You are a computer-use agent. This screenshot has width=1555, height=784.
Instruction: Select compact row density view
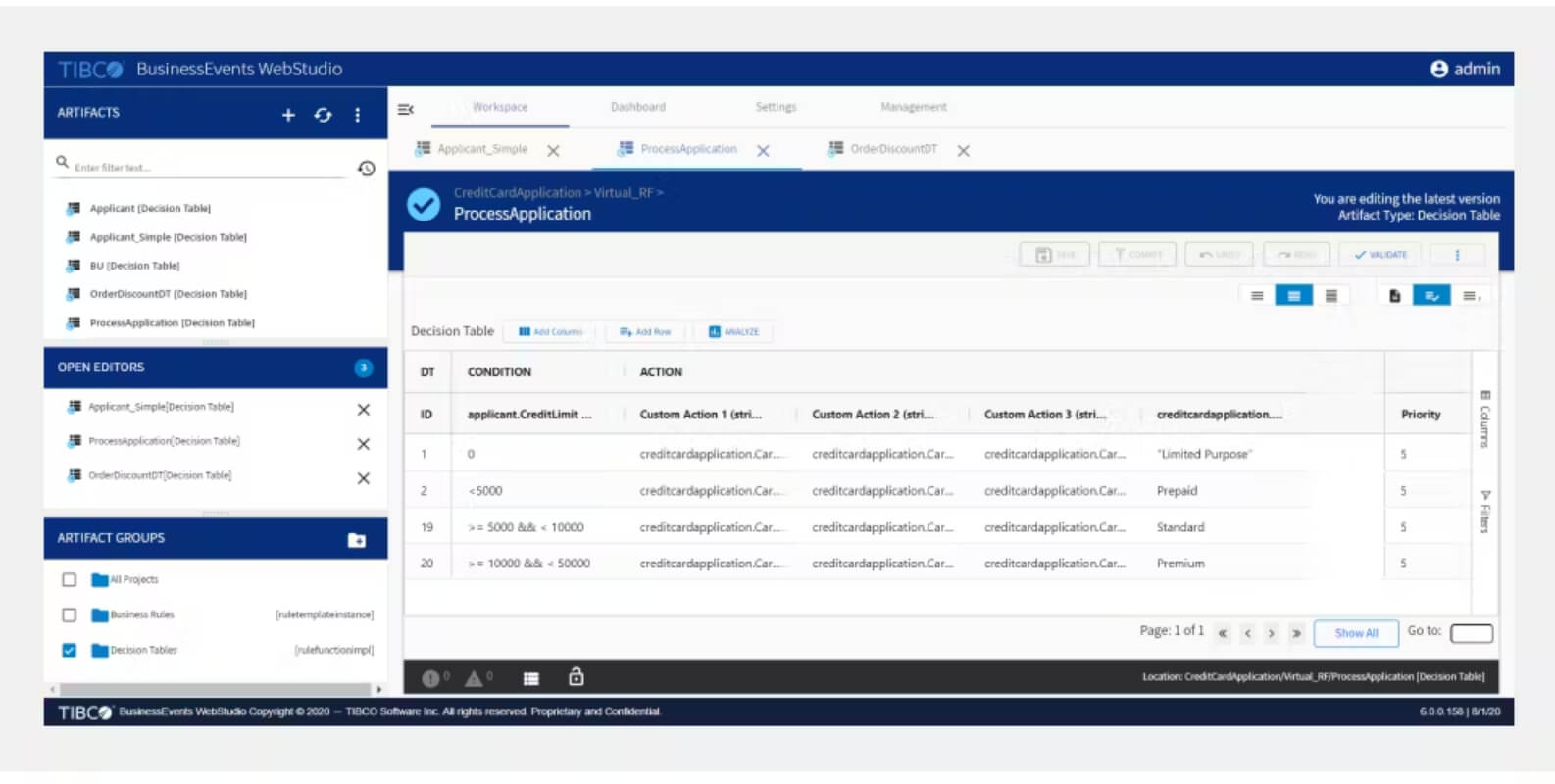pyautogui.click(x=1257, y=296)
